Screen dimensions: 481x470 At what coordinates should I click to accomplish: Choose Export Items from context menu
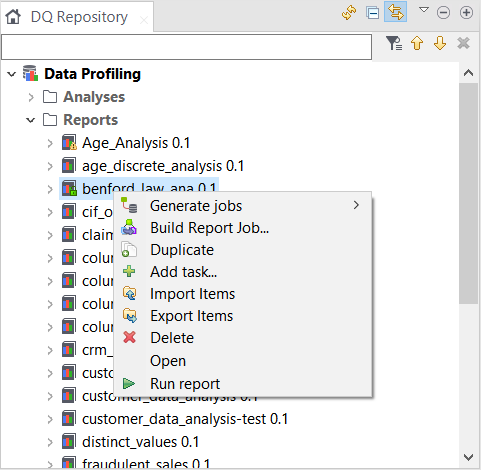click(x=243, y=316)
